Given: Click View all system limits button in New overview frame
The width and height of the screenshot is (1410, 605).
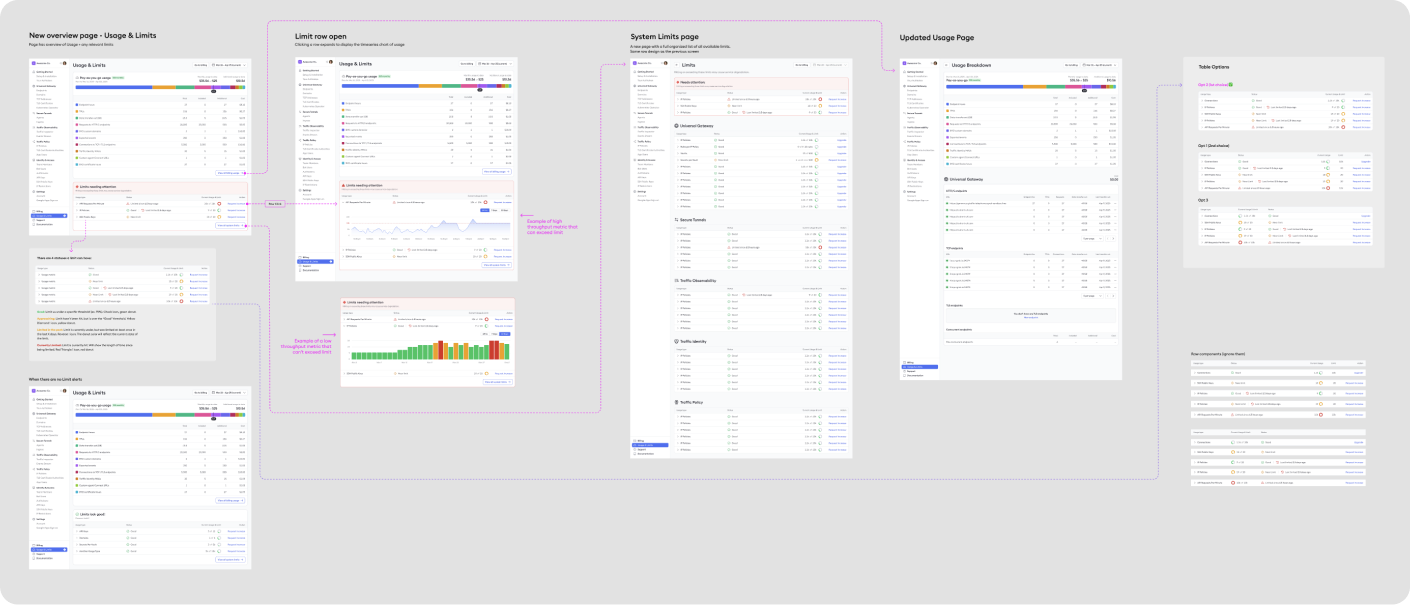Looking at the screenshot, I should point(231,225).
